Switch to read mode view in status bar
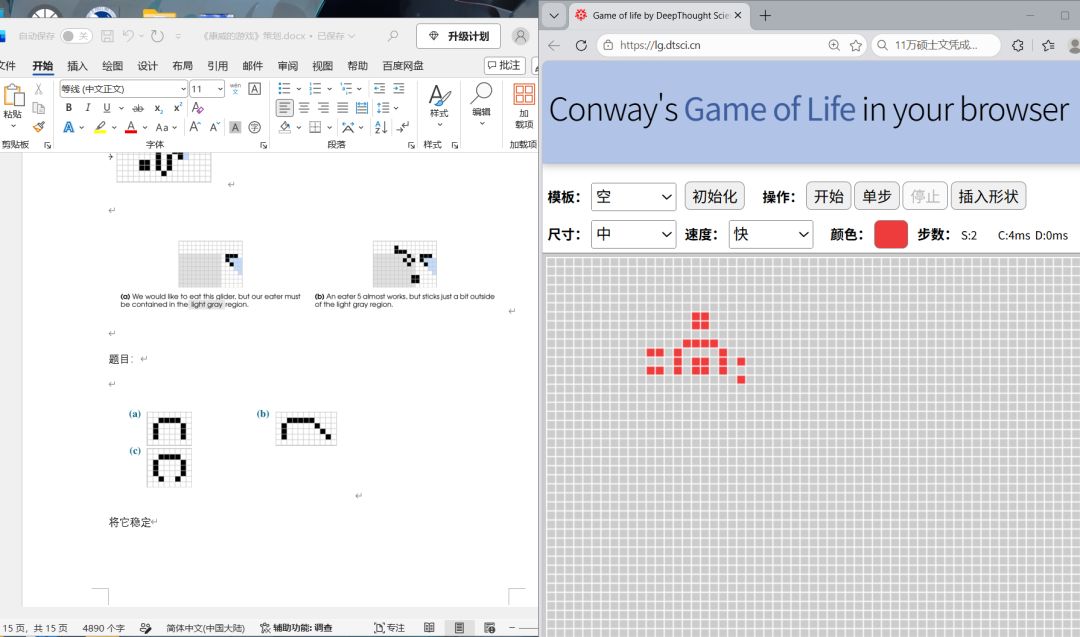 429,627
